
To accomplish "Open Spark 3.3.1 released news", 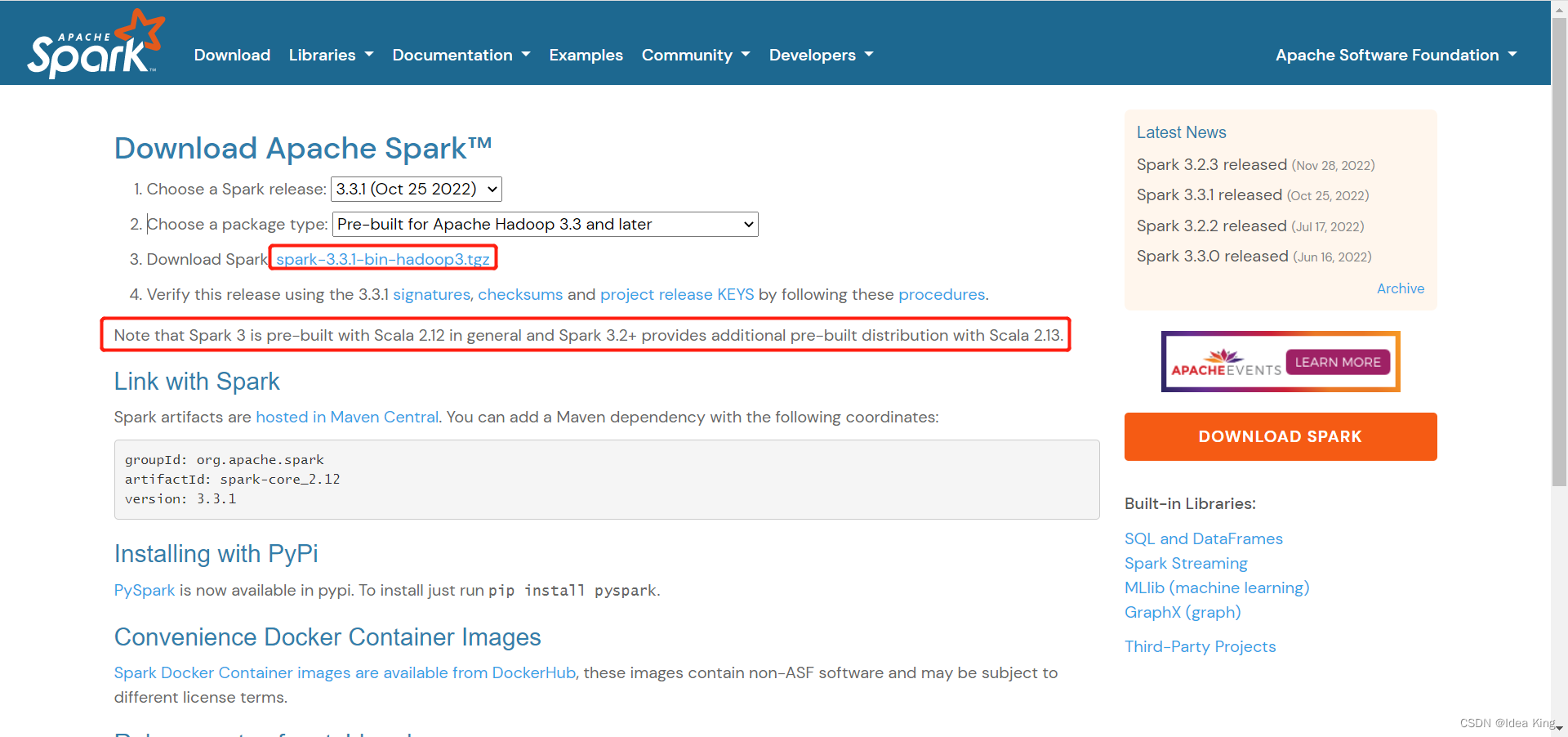I will coord(1209,194).
